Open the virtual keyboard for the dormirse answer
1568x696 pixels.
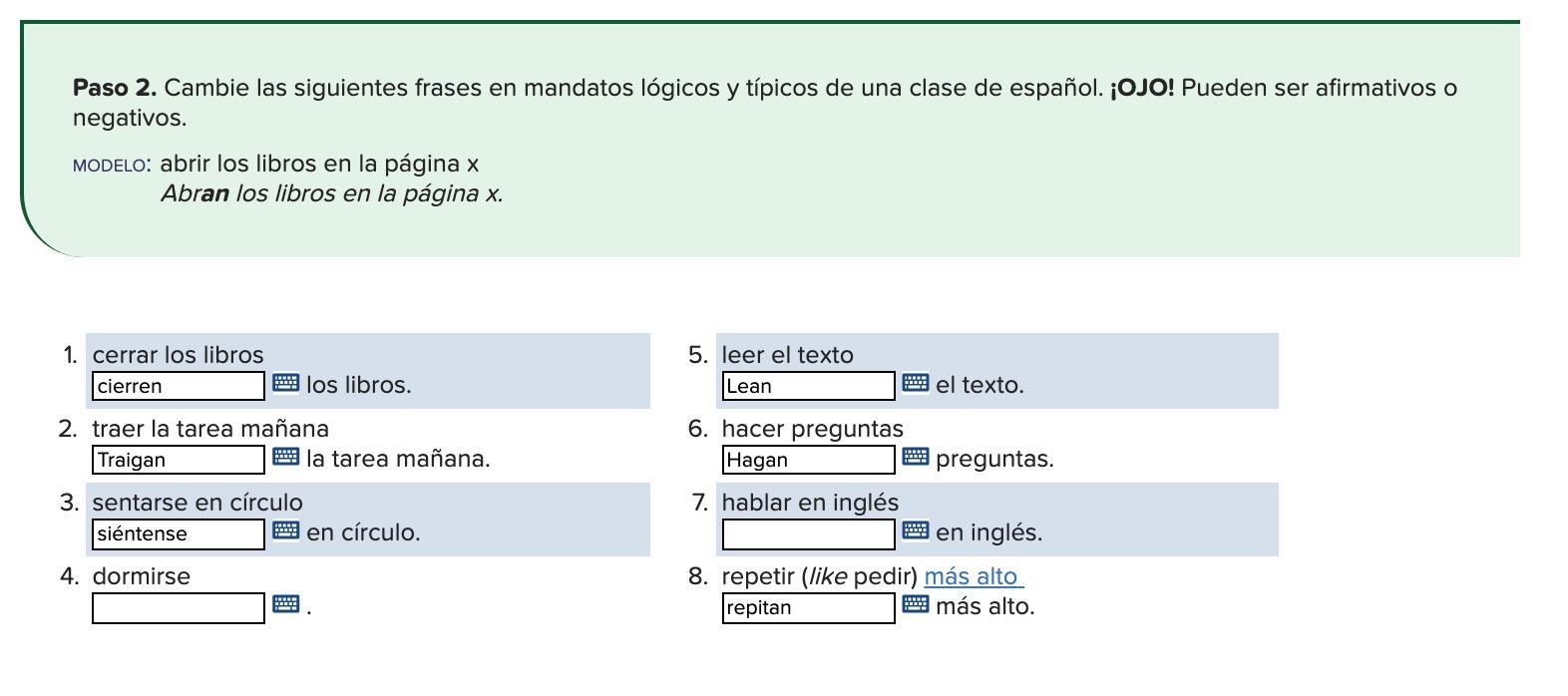(x=288, y=604)
